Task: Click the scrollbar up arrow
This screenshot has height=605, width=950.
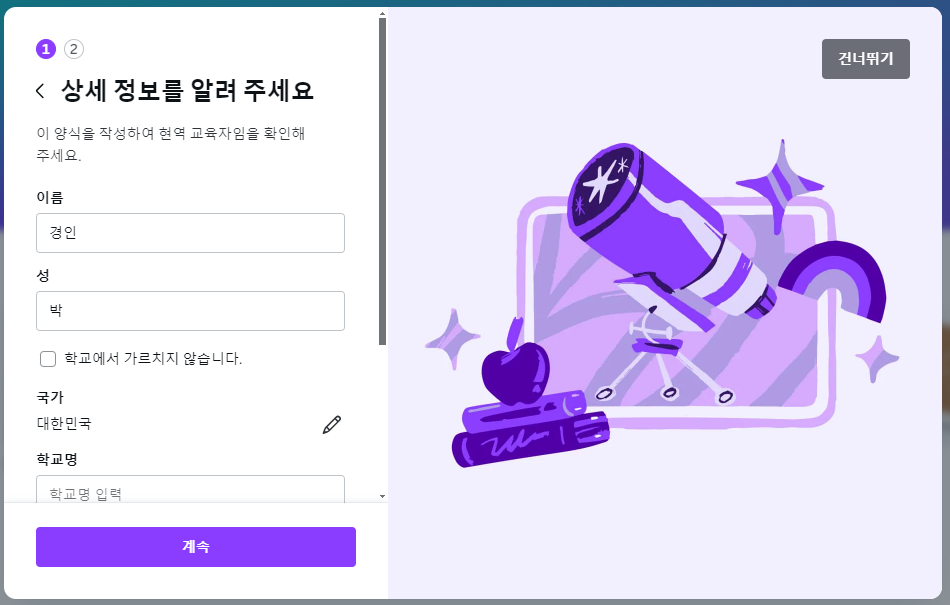Action: pos(382,13)
